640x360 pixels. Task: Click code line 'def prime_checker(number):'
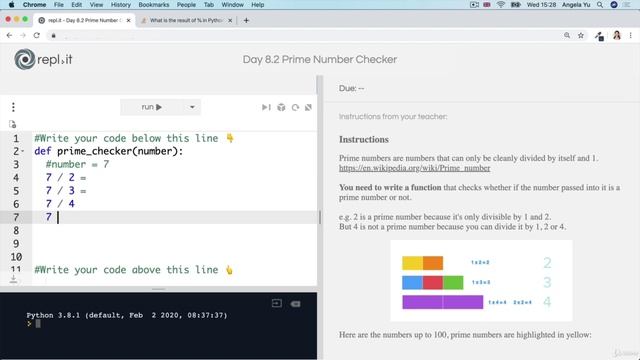[109, 151]
